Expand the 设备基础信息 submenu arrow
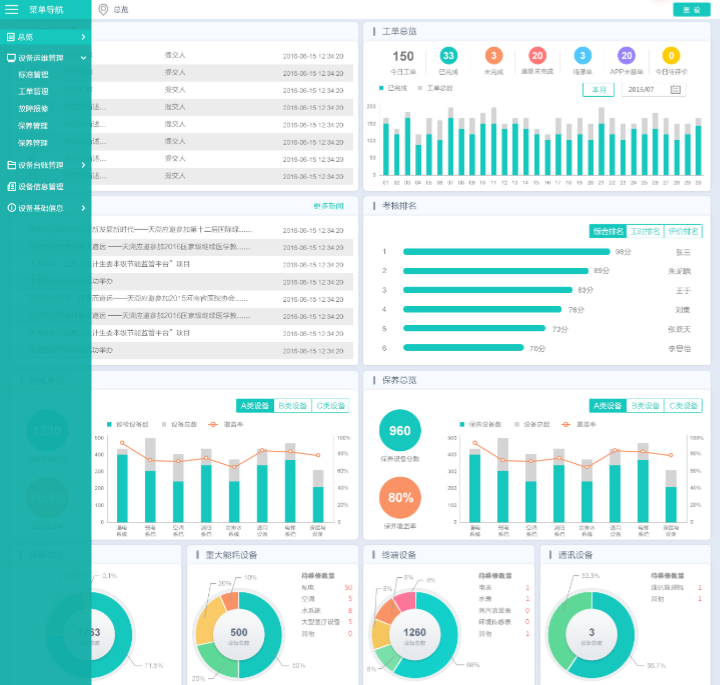The width and height of the screenshot is (720, 685). pyautogui.click(x=83, y=208)
